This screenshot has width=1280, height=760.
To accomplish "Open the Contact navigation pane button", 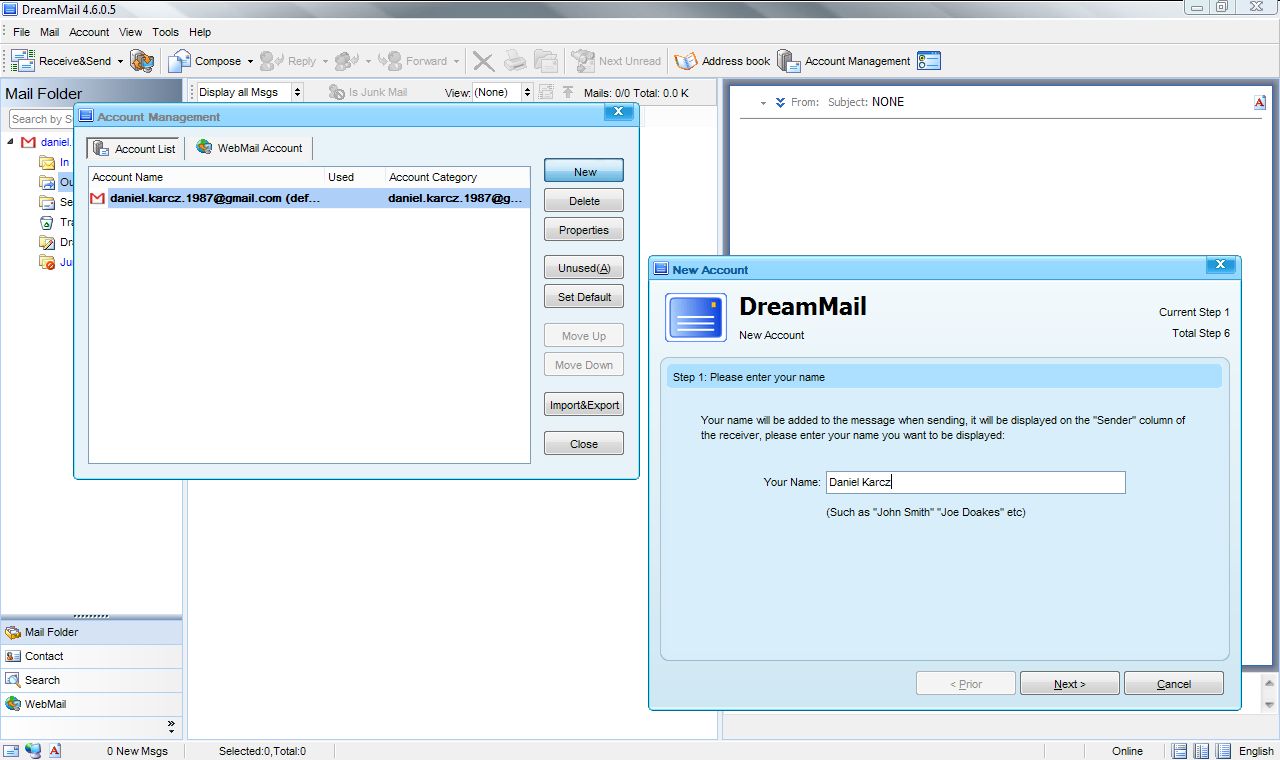I will click(x=91, y=656).
